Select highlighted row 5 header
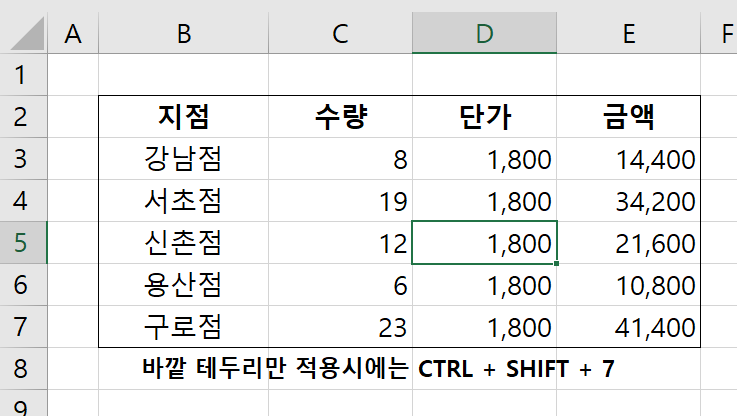The image size is (737, 416). (24, 243)
